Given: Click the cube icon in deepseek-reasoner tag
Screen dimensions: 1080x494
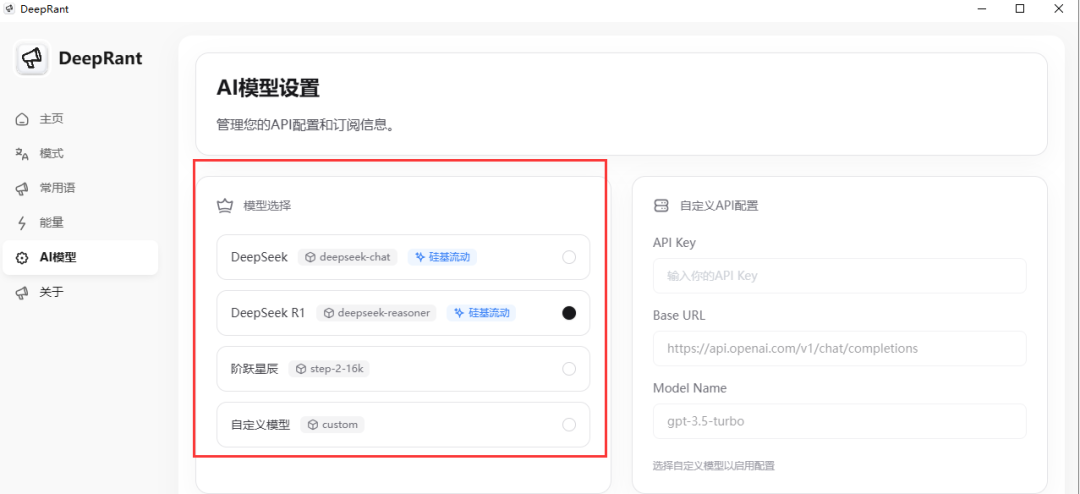Looking at the screenshot, I should (329, 313).
